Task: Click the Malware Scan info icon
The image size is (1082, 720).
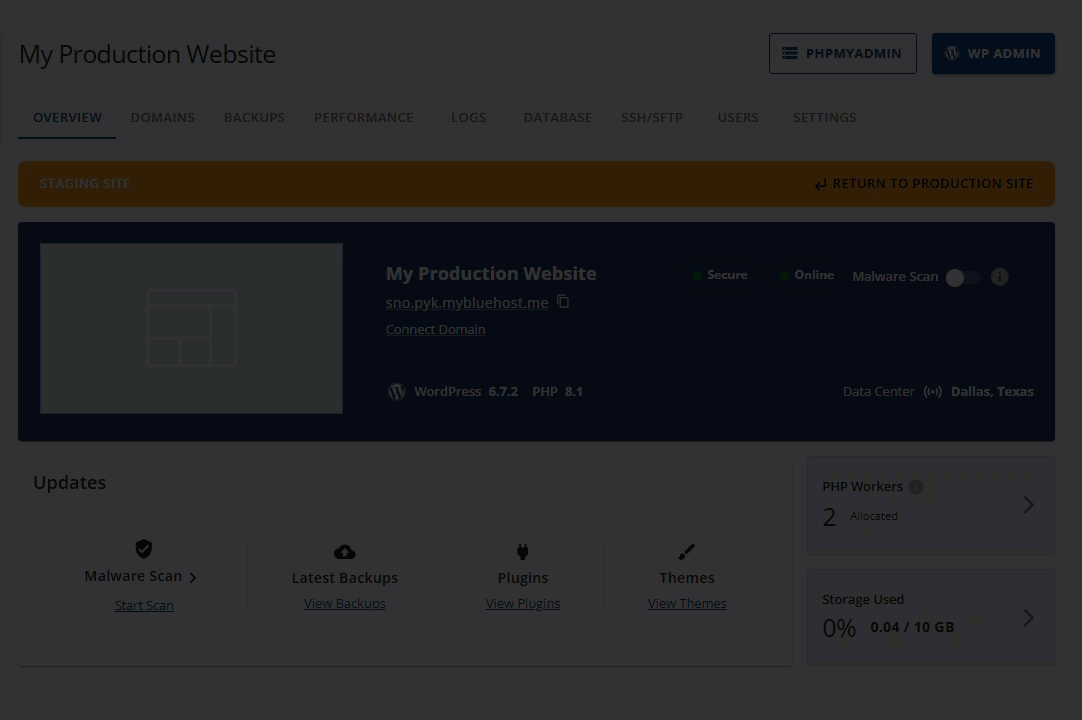Action: tap(999, 277)
